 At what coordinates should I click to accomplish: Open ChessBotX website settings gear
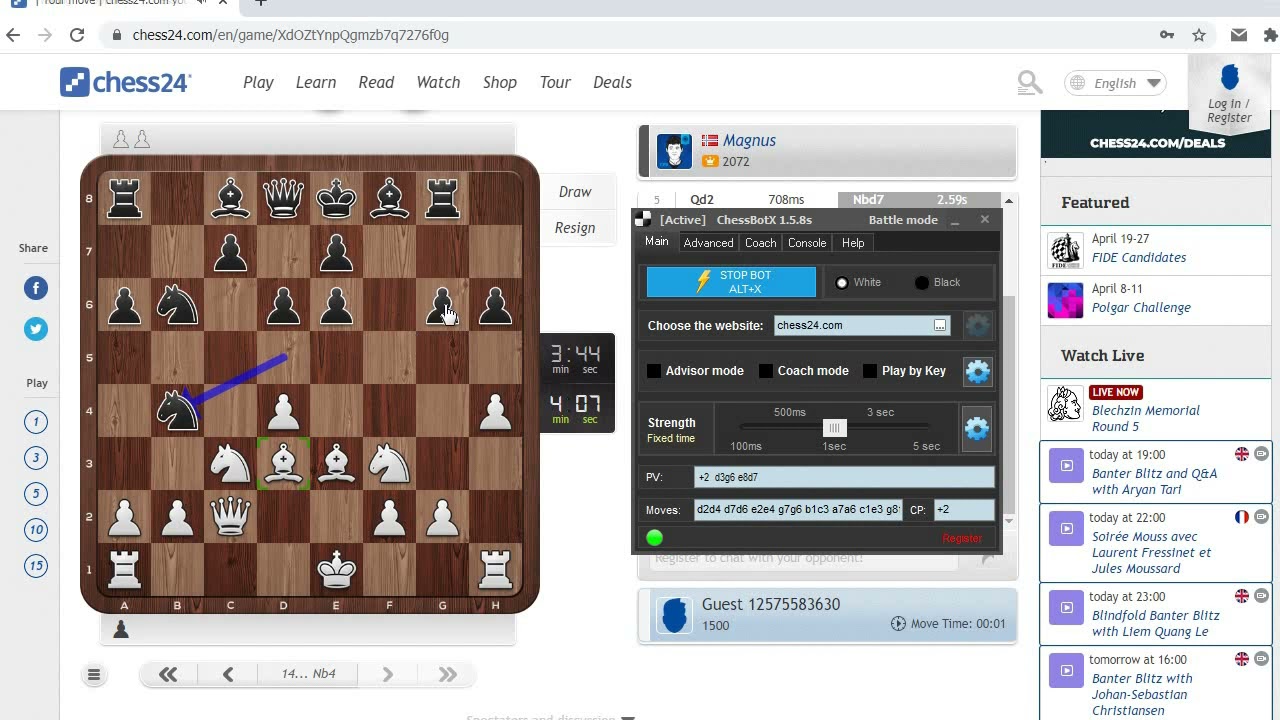(978, 325)
